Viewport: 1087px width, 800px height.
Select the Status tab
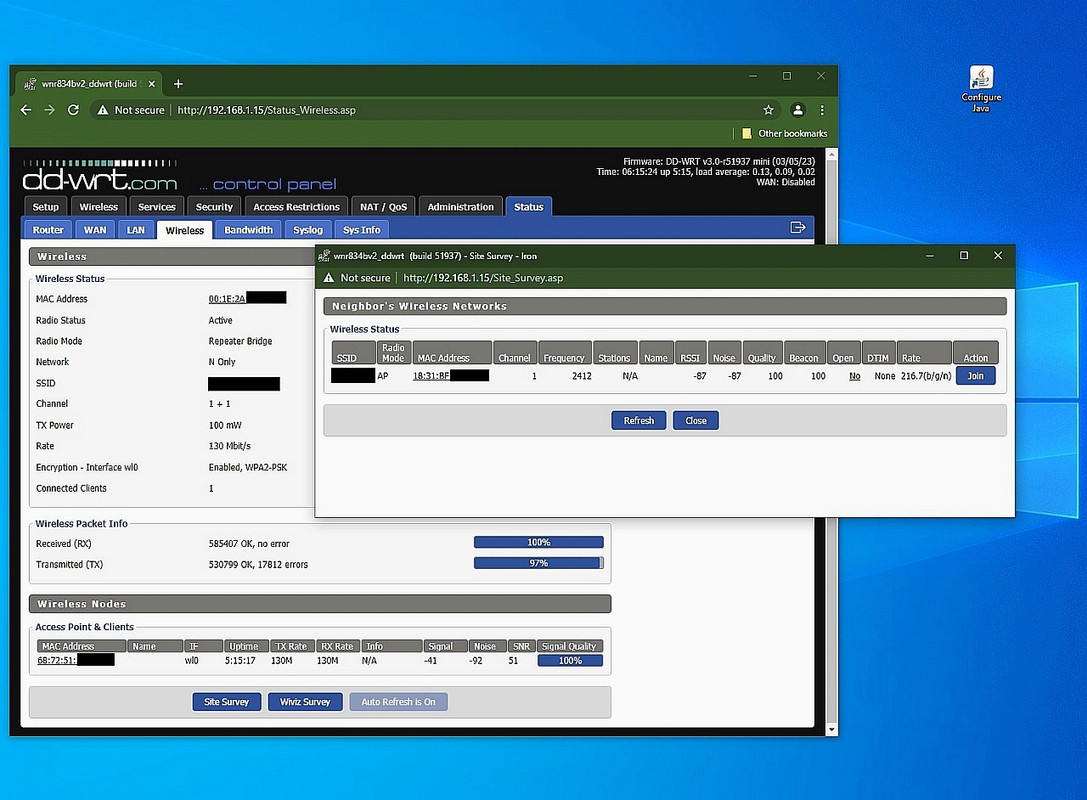tap(528, 207)
